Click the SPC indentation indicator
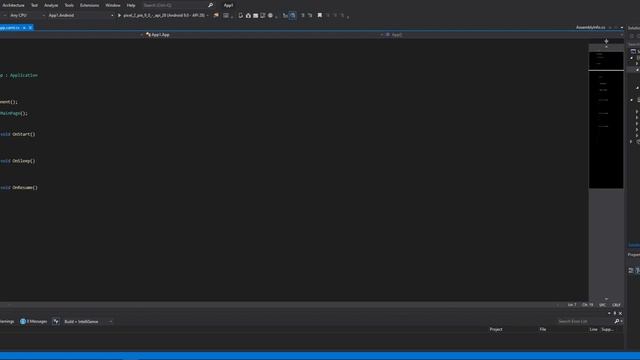 click(x=602, y=305)
